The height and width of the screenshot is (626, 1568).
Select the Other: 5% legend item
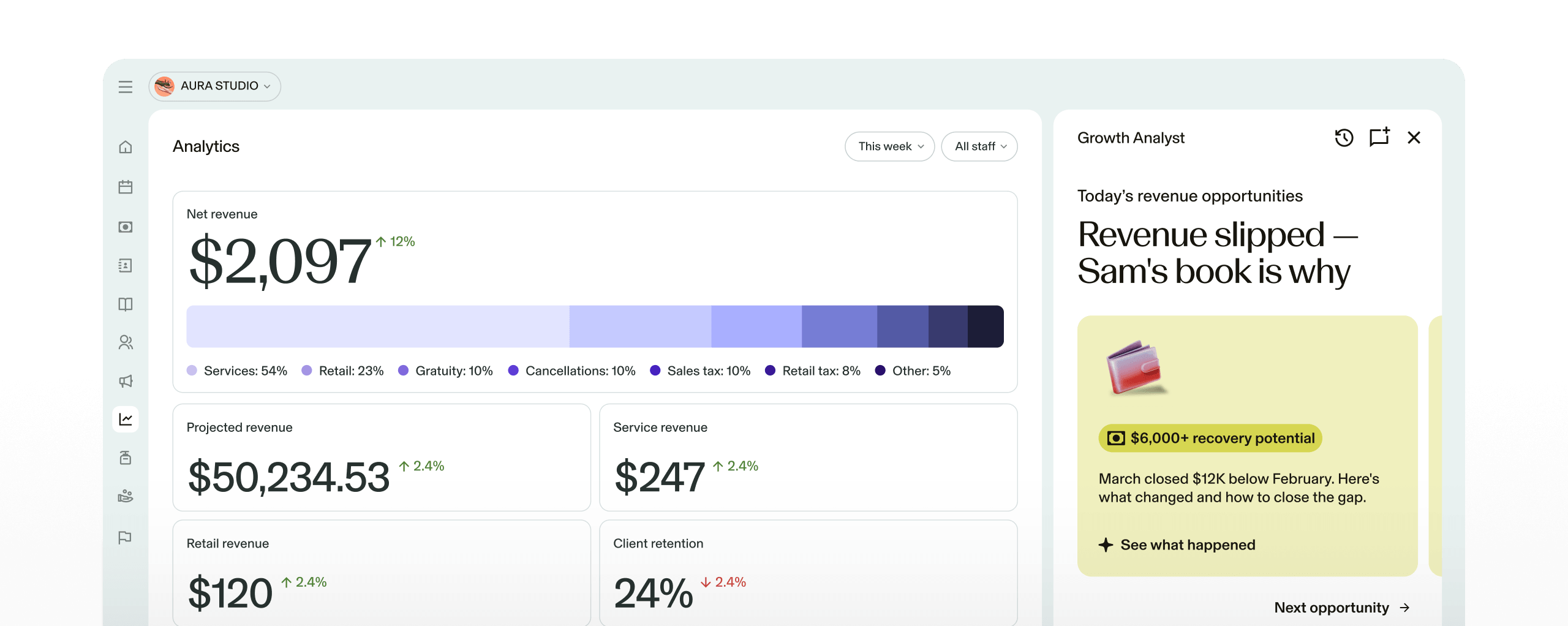pos(913,371)
